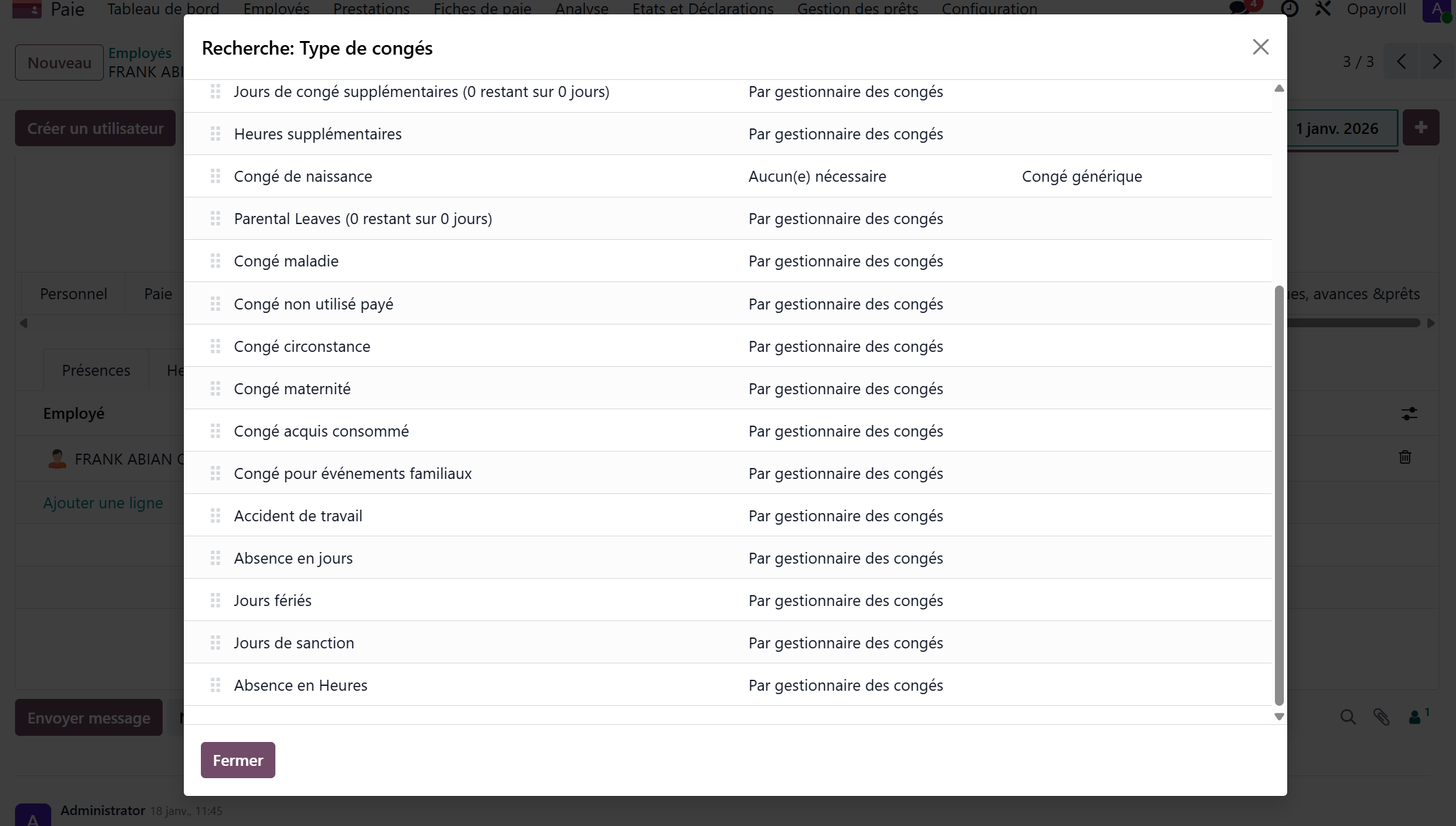
Task: Select Absence en jours leave type
Action: tap(293, 558)
